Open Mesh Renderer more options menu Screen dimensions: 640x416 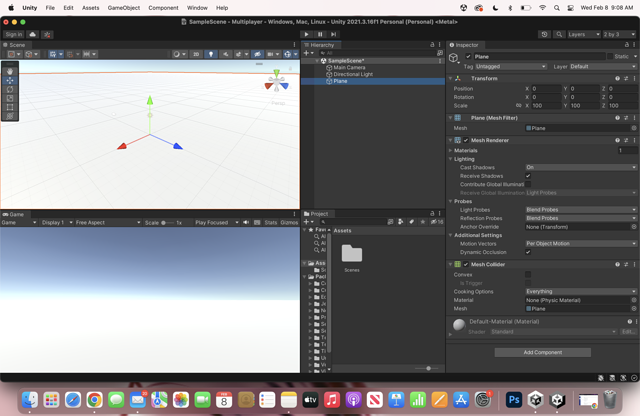[x=634, y=140]
